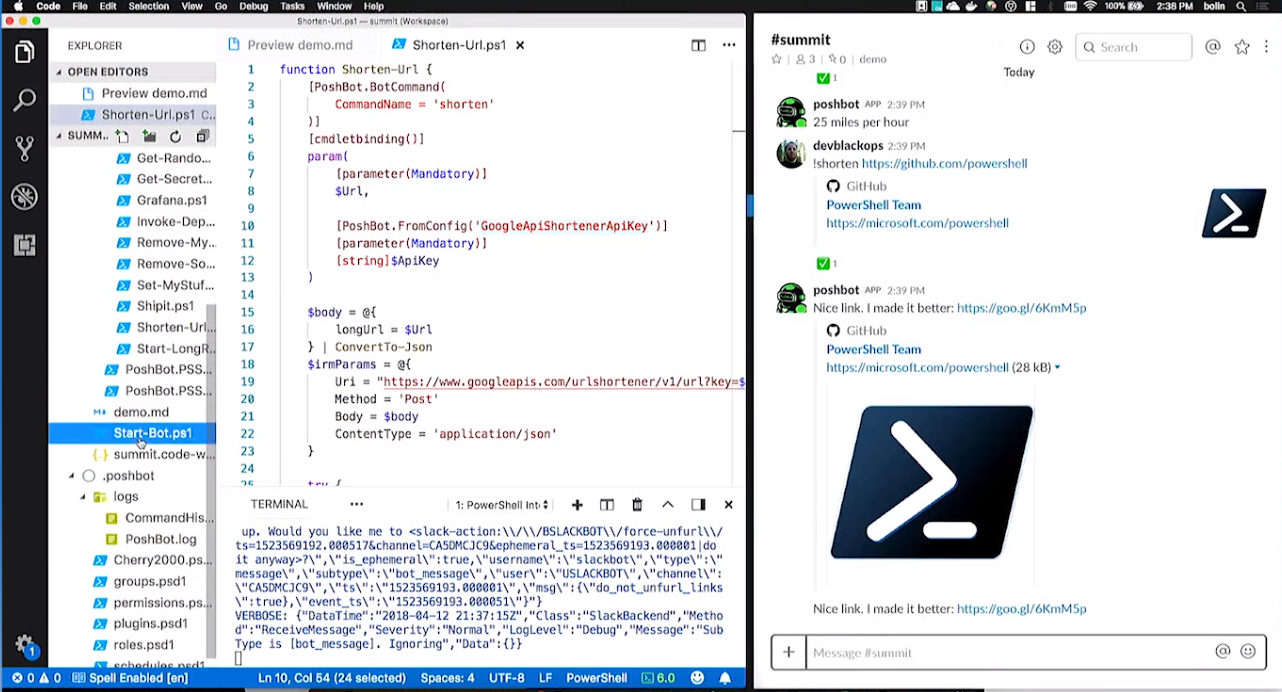Close the terminal panel
This screenshot has height=692, width=1282.
[x=728, y=505]
